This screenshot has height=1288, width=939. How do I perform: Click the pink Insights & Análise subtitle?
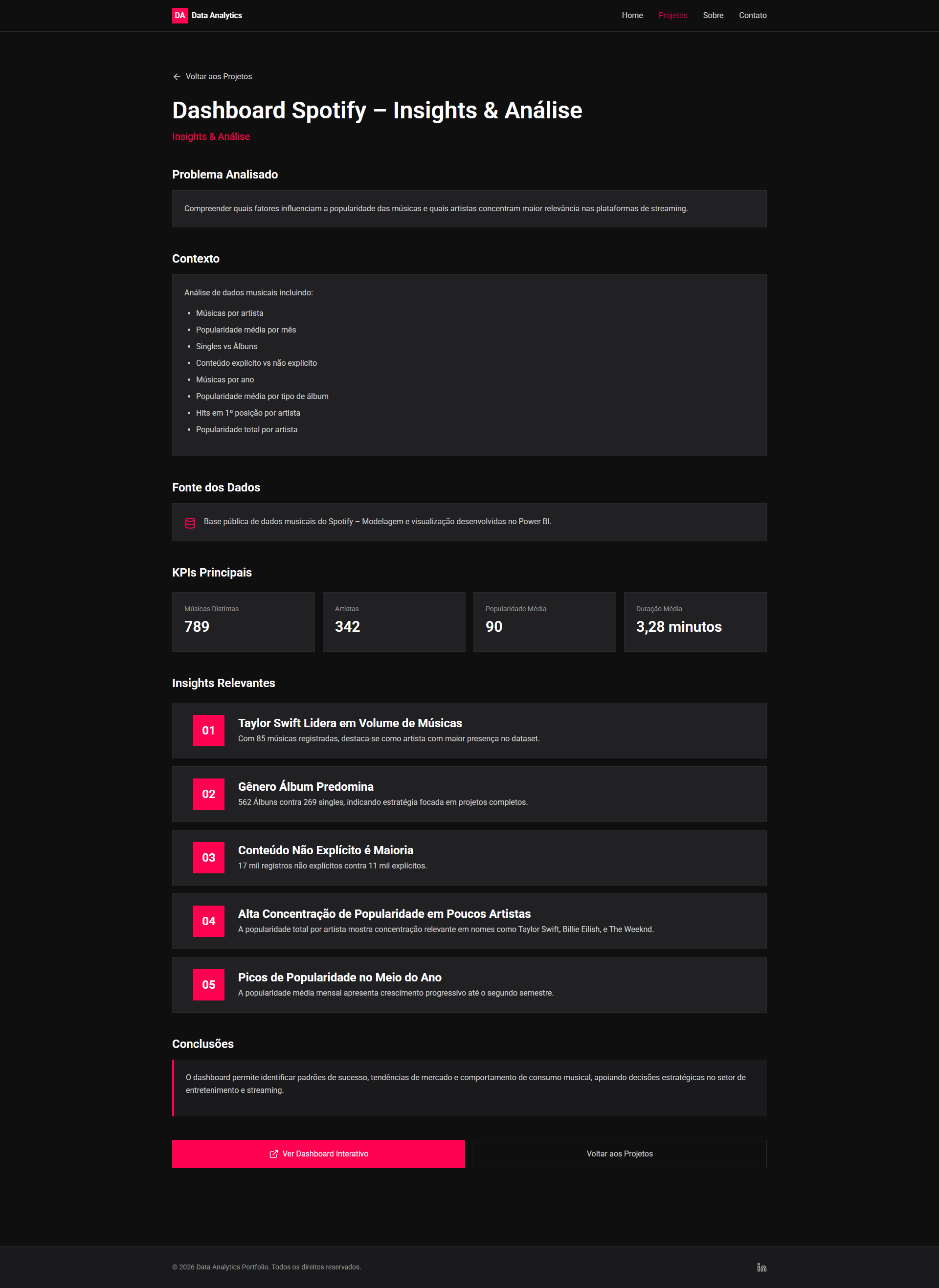point(211,136)
